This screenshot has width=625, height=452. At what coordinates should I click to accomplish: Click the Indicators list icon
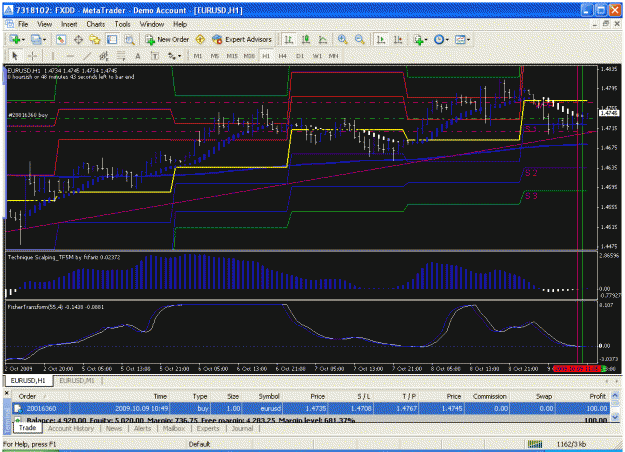pos(419,39)
